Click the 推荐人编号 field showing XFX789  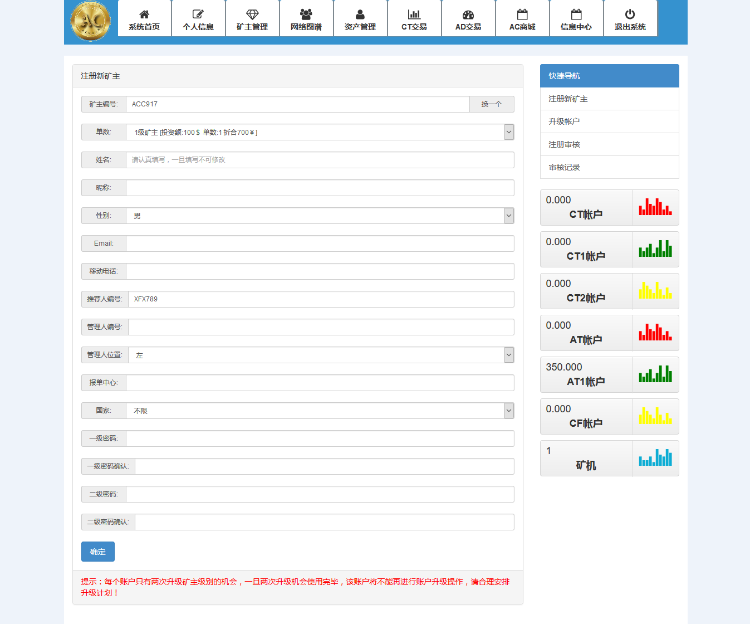[x=321, y=299]
